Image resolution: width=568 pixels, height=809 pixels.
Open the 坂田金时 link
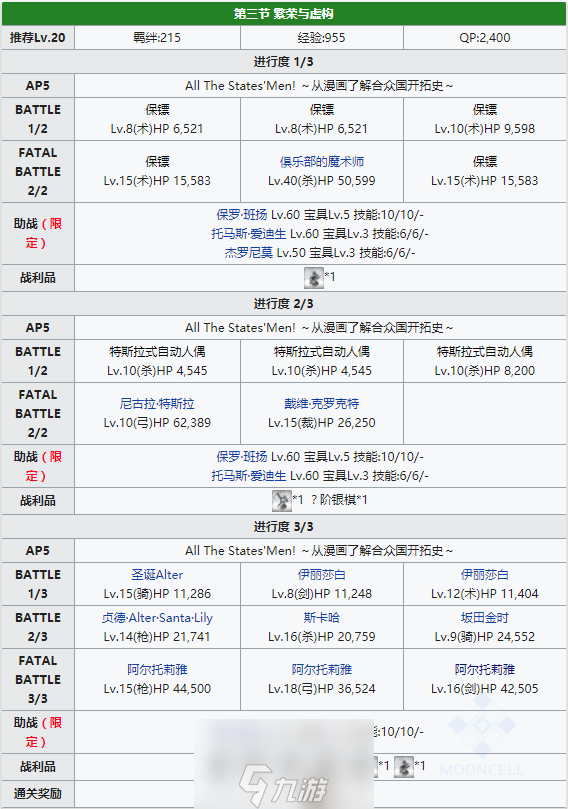484,618
